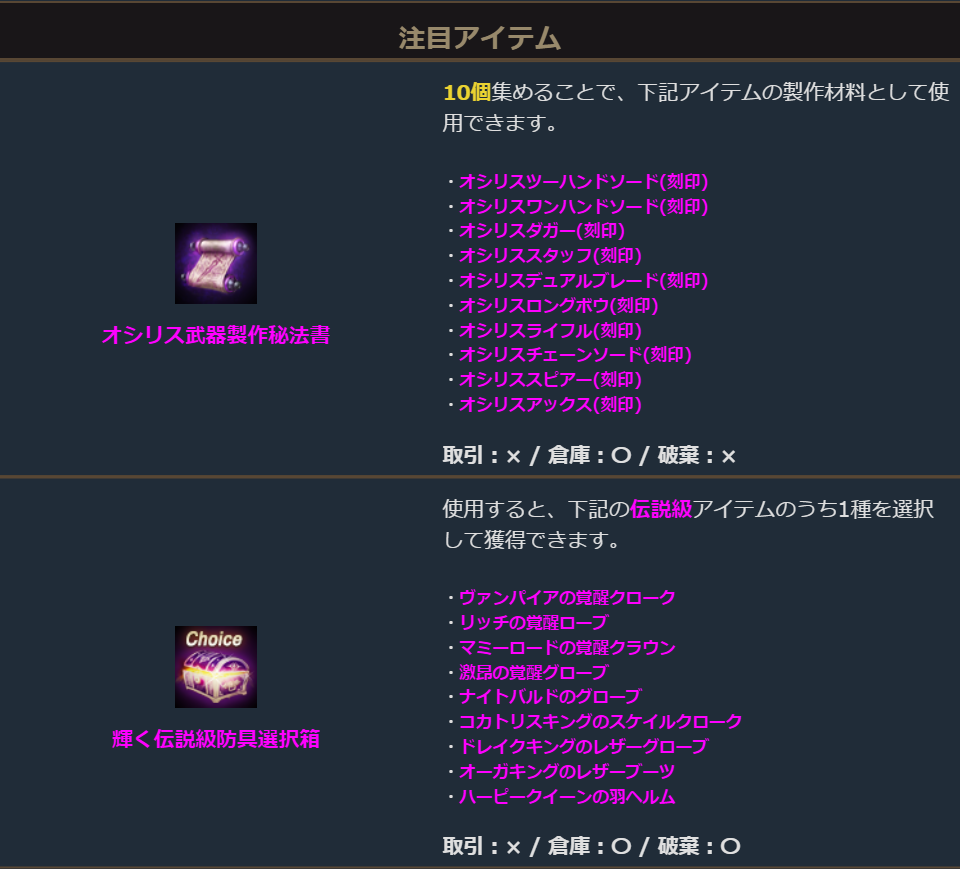Choose コカトリスキングのスケイルクローク entry
Viewport: 960px width, 869px height.
(x=600, y=721)
